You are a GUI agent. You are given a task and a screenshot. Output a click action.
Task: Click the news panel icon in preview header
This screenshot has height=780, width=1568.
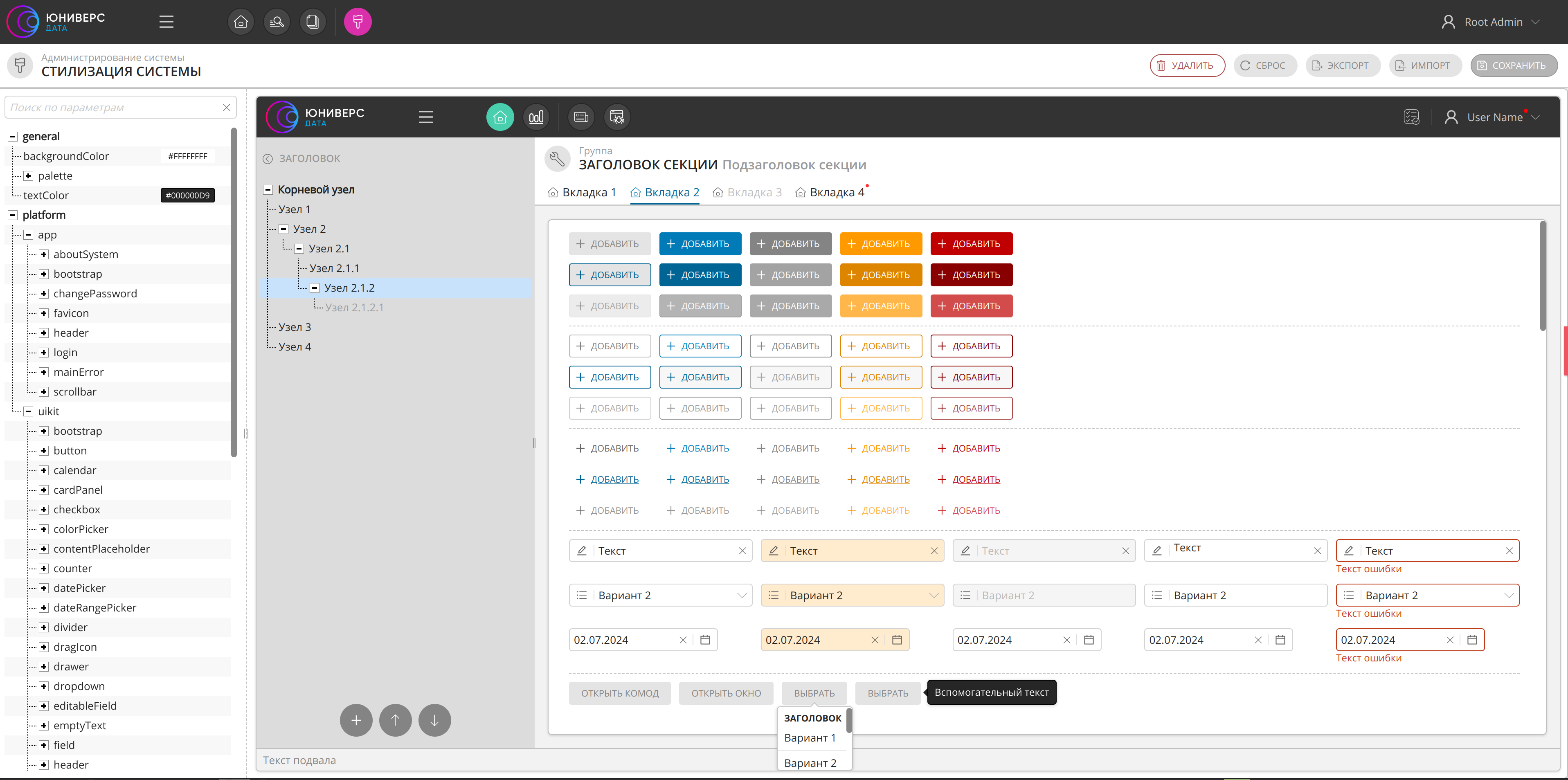581,117
